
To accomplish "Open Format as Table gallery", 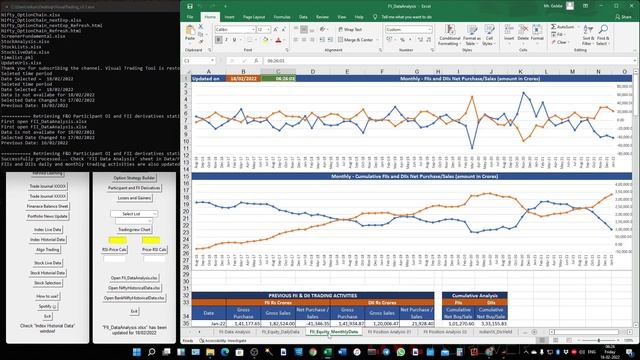I will (472, 35).
